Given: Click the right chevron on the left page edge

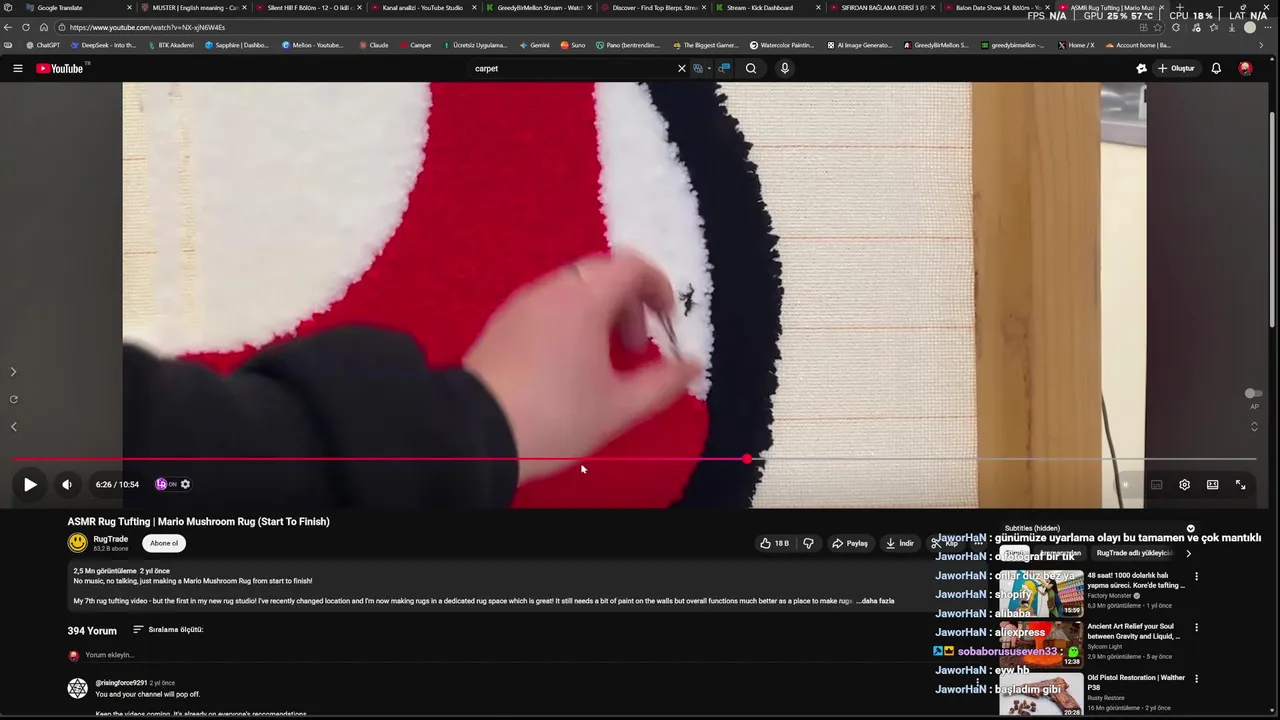Looking at the screenshot, I should pyautogui.click(x=13, y=371).
